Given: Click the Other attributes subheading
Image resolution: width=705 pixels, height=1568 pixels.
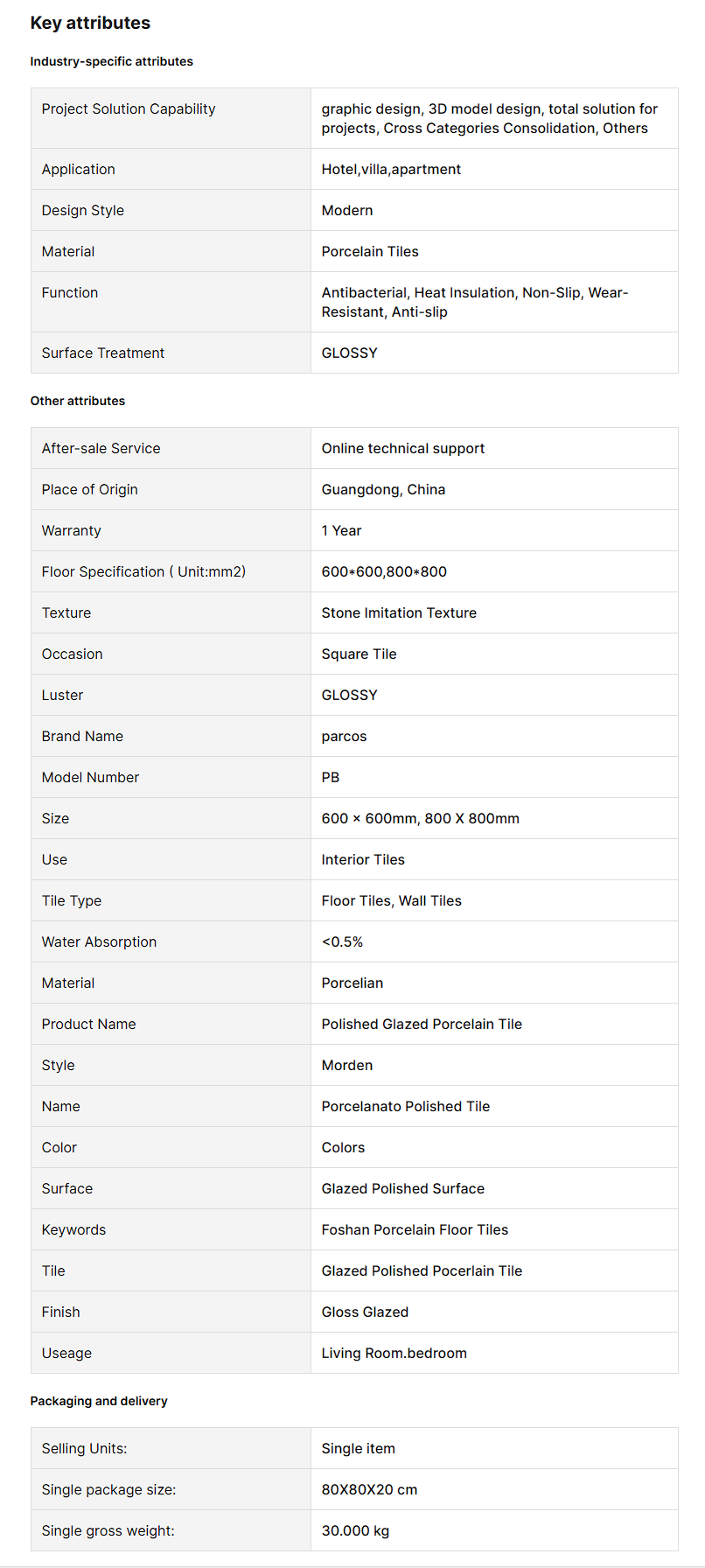Looking at the screenshot, I should [78, 401].
